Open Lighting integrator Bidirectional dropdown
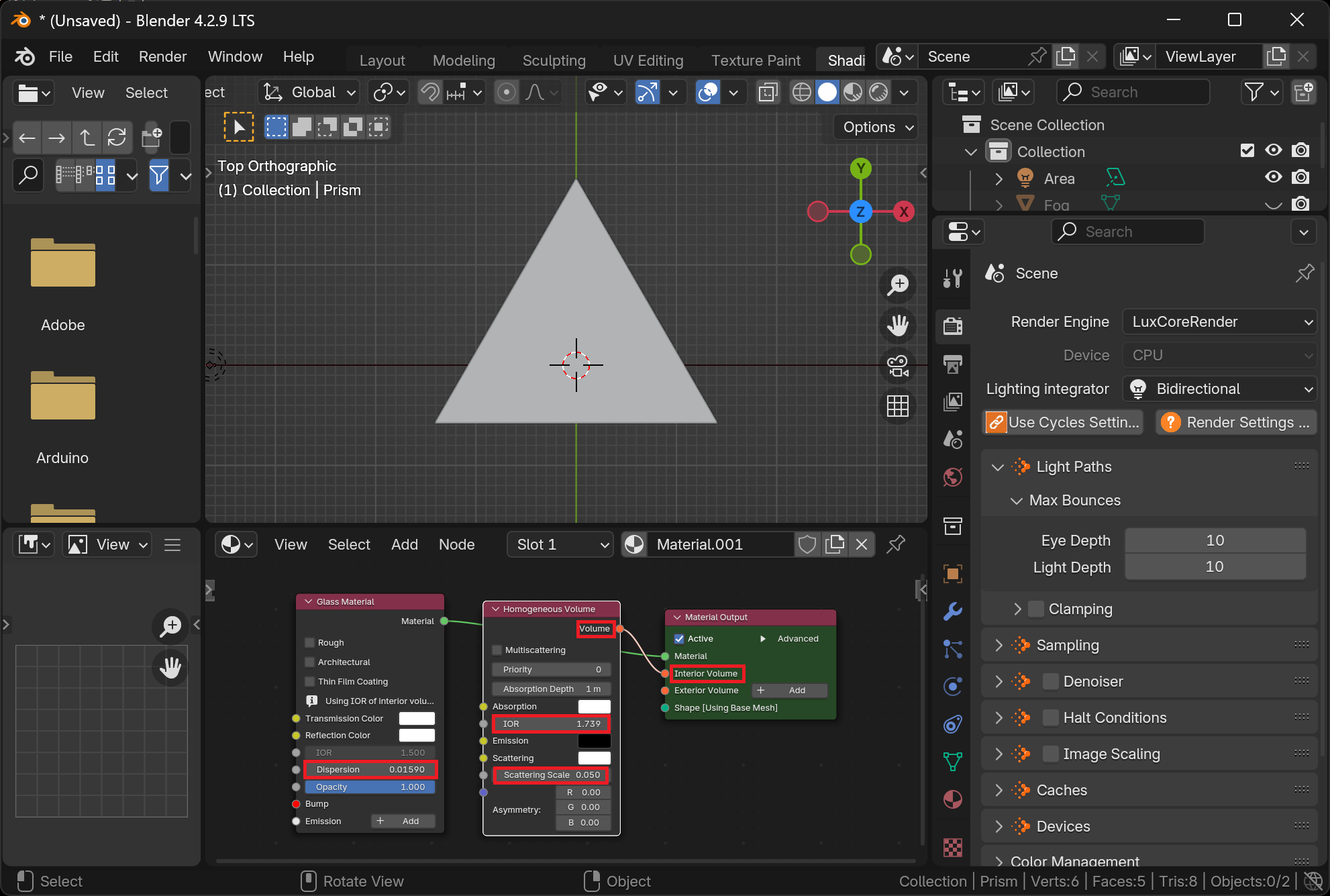The width and height of the screenshot is (1330, 896). tap(1219, 389)
